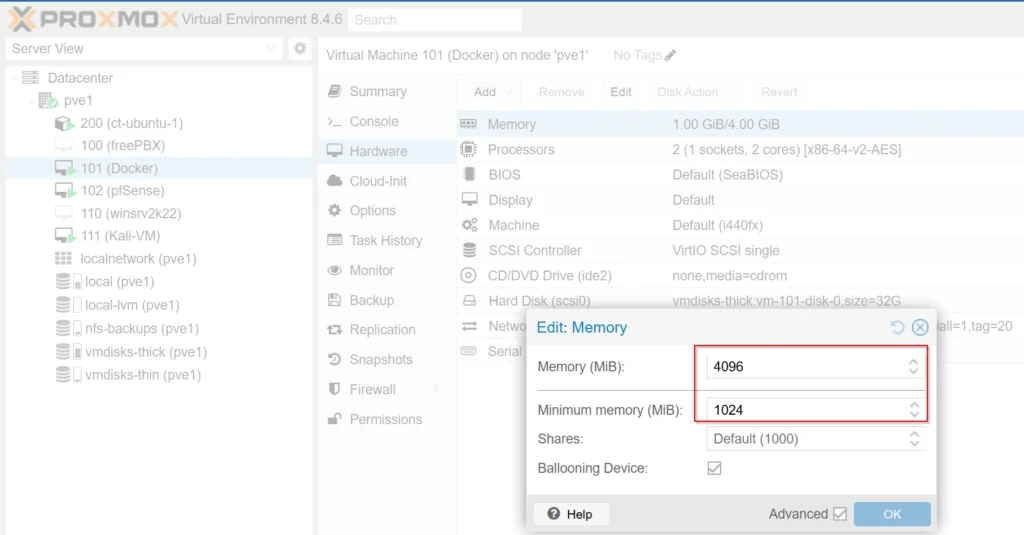
Task: Click the Remove toolbar button
Action: coord(561,92)
